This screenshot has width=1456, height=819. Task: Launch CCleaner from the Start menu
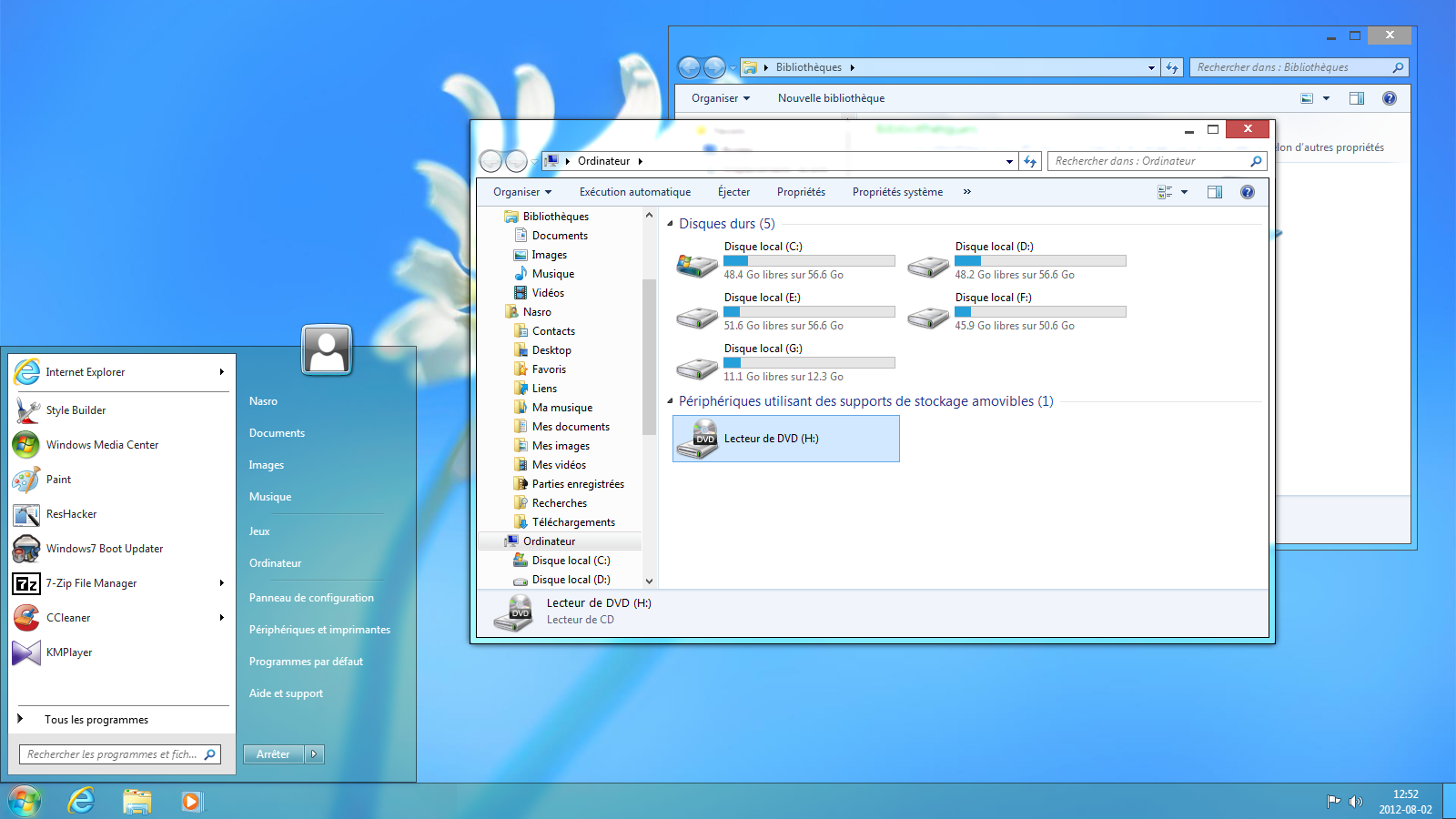point(68,618)
